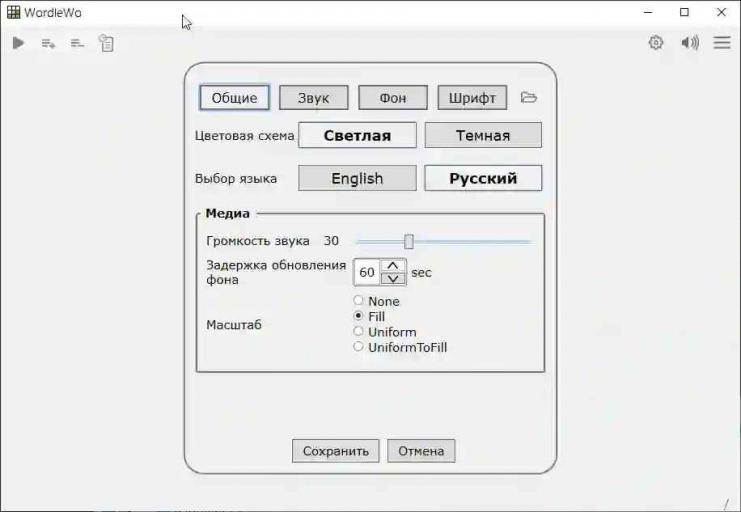
Task: Switch to the Общие tab
Action: (x=234, y=97)
